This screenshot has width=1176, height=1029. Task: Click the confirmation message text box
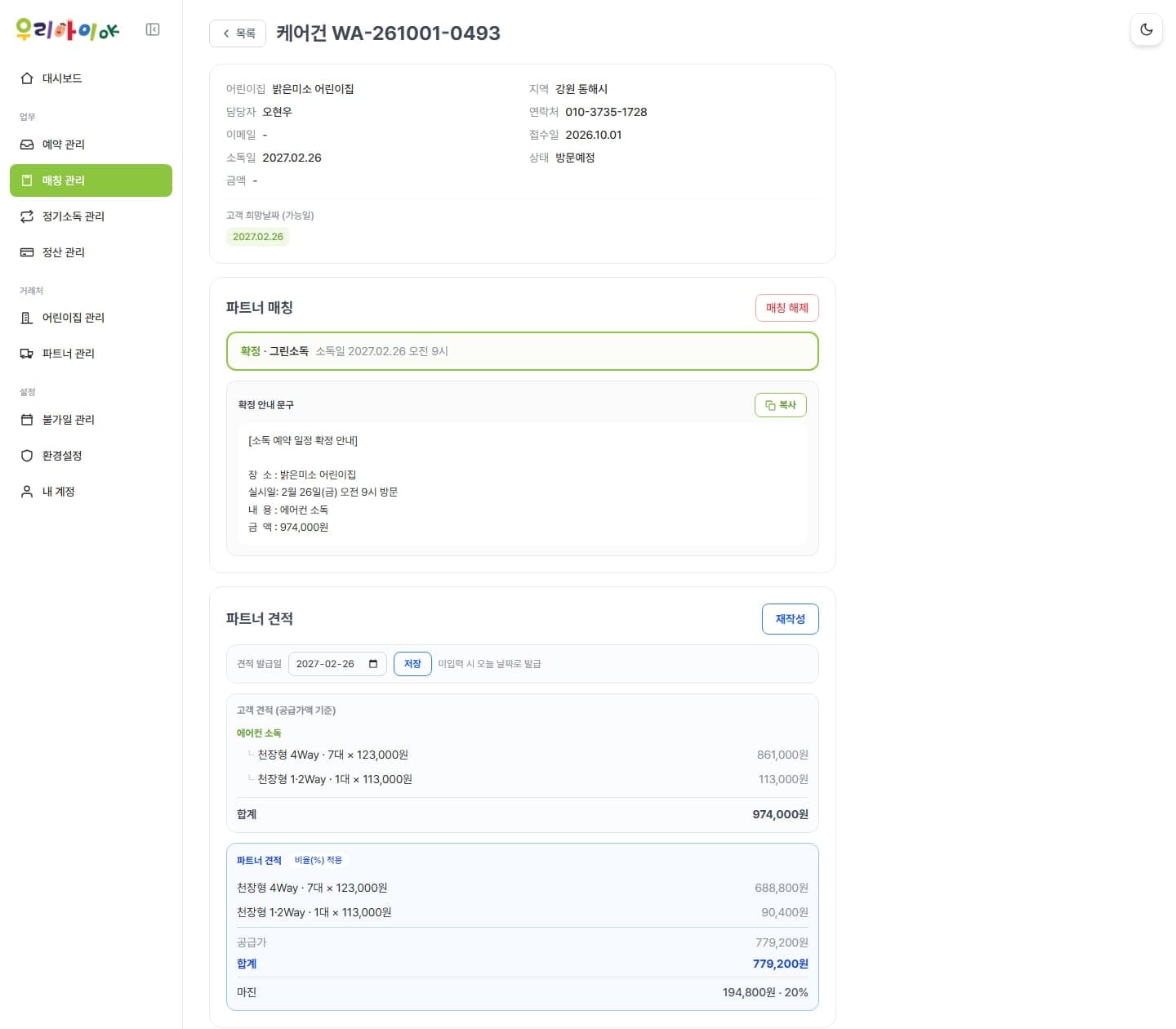[x=523, y=483]
